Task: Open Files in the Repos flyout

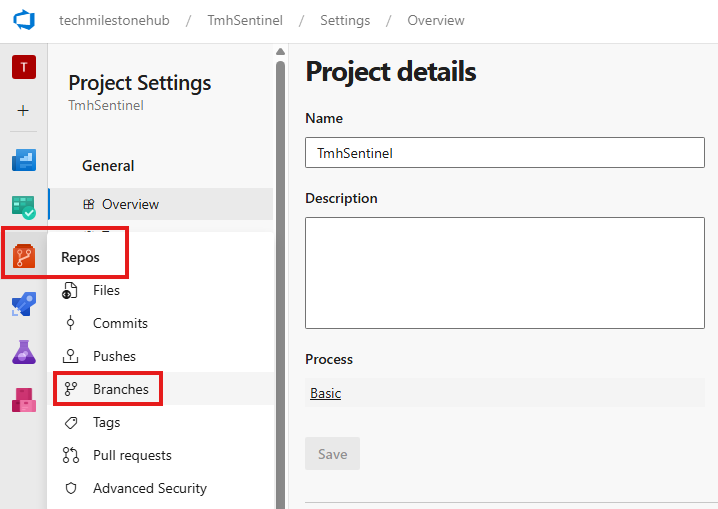Action: point(161,291)
